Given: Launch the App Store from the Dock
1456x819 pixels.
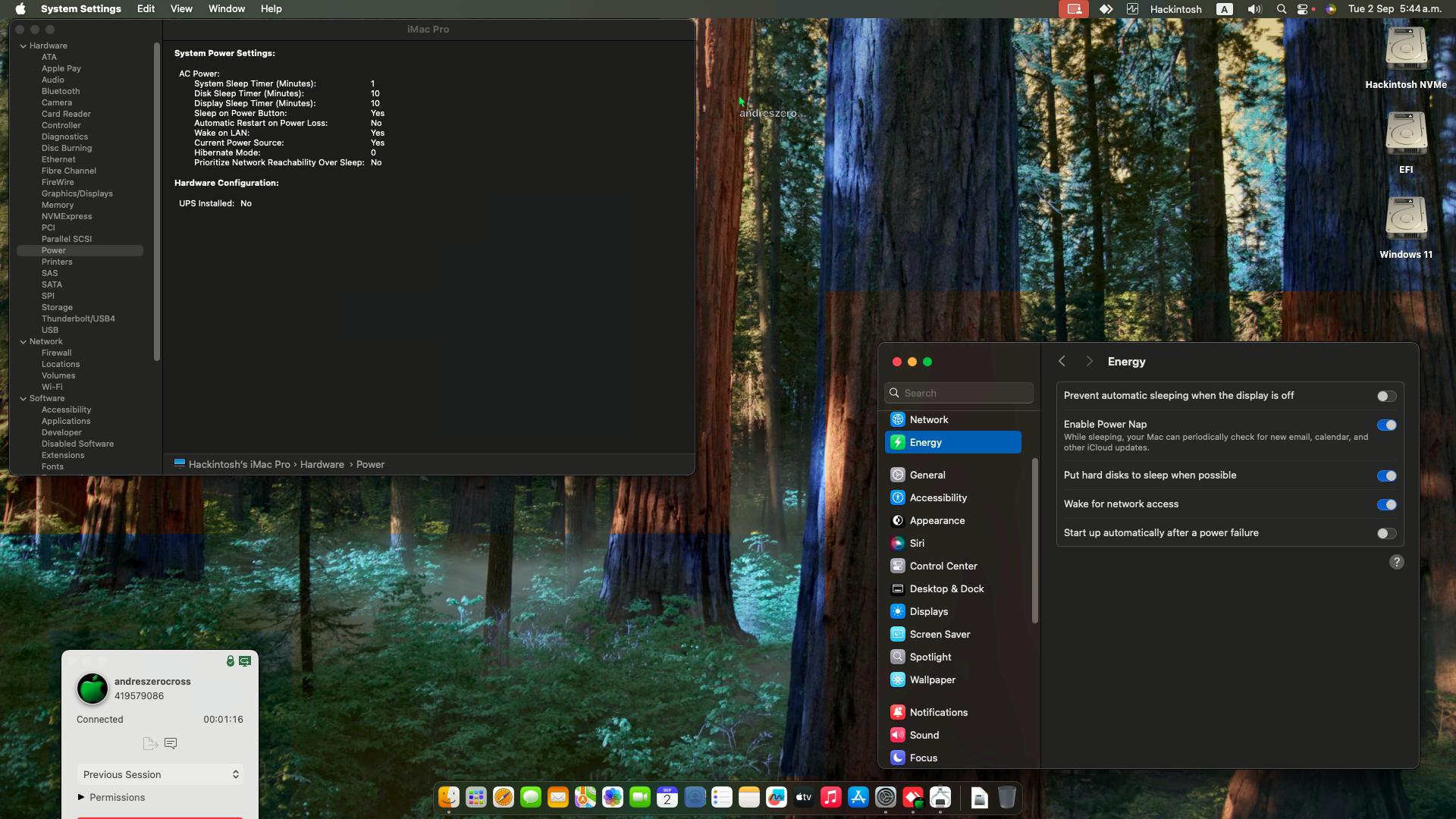Looking at the screenshot, I should [858, 797].
